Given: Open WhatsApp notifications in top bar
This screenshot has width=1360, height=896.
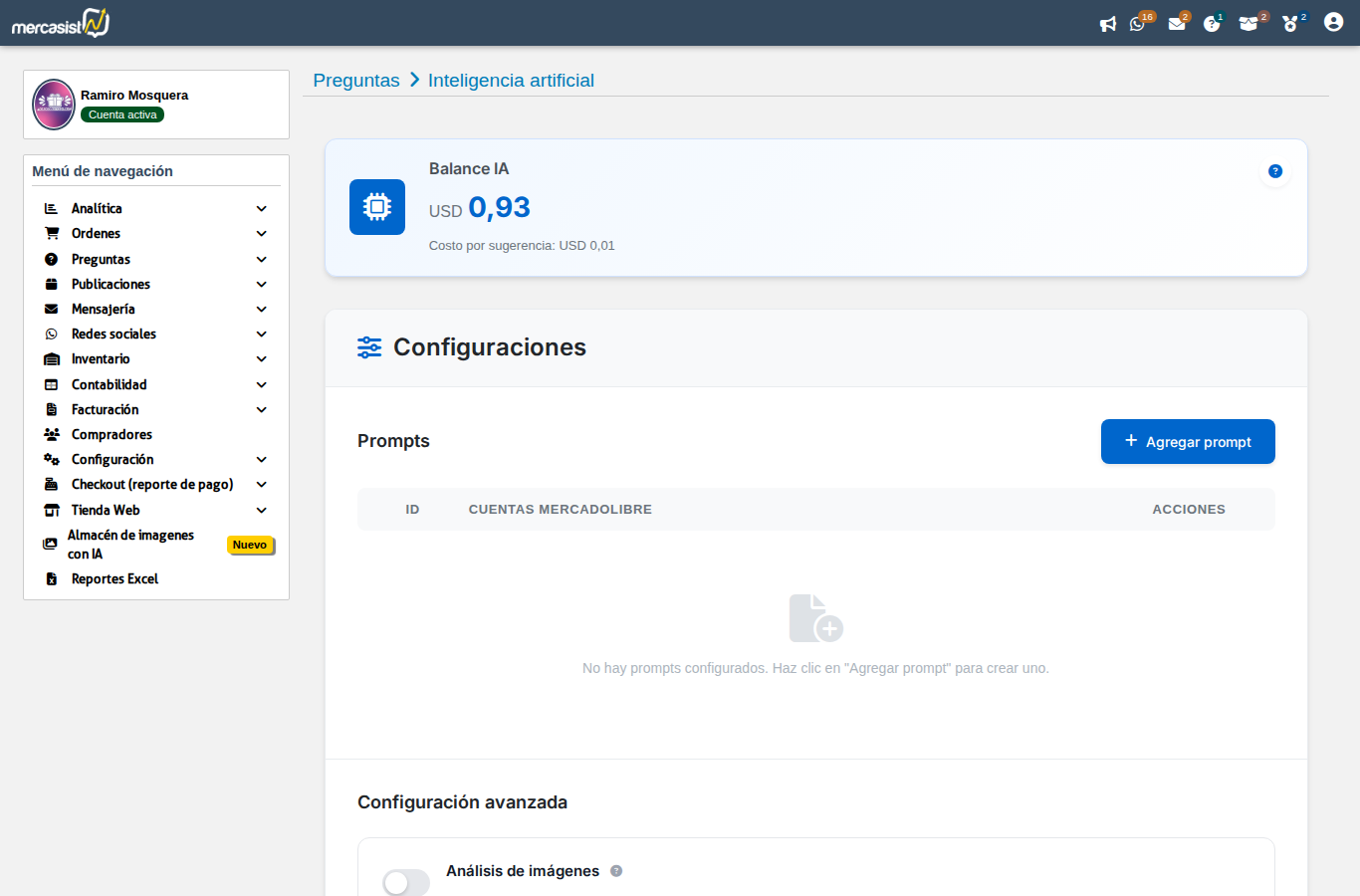Looking at the screenshot, I should coord(1137,24).
